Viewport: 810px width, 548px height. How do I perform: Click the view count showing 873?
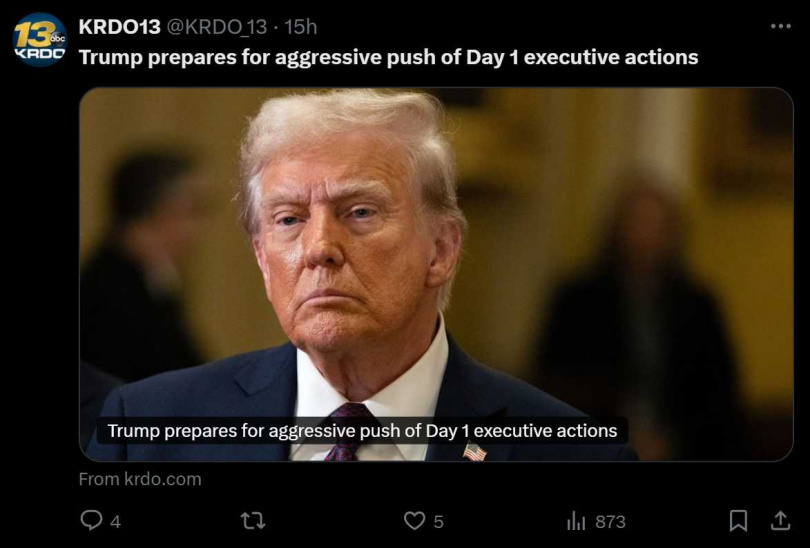click(610, 522)
